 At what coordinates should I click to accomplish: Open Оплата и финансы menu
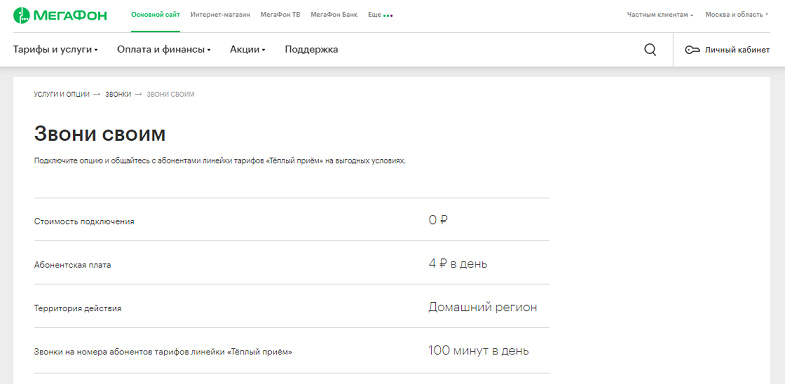pyautogui.click(x=164, y=50)
